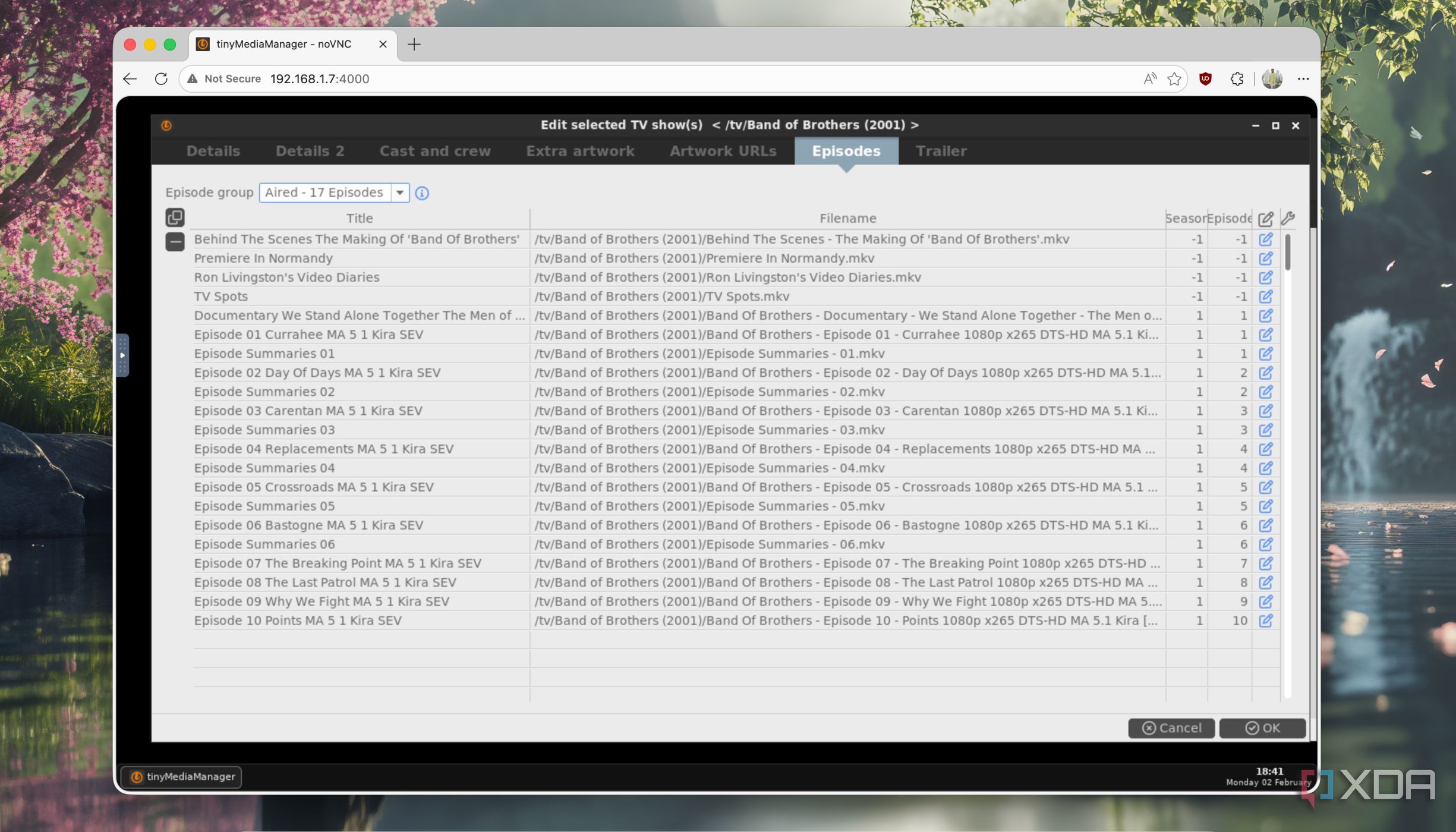The image size is (1456, 832).
Task: Sort by the Filename column header
Action: 847,219
